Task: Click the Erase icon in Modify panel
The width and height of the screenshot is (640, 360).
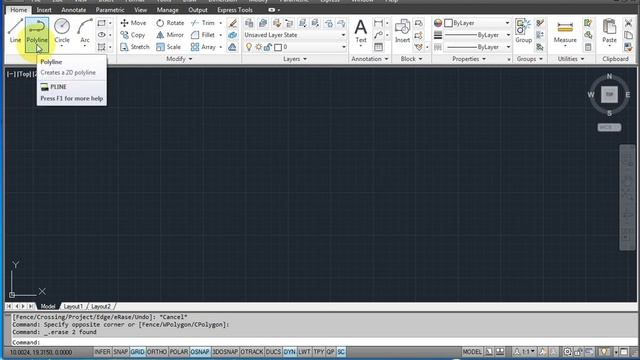Action: point(233,23)
